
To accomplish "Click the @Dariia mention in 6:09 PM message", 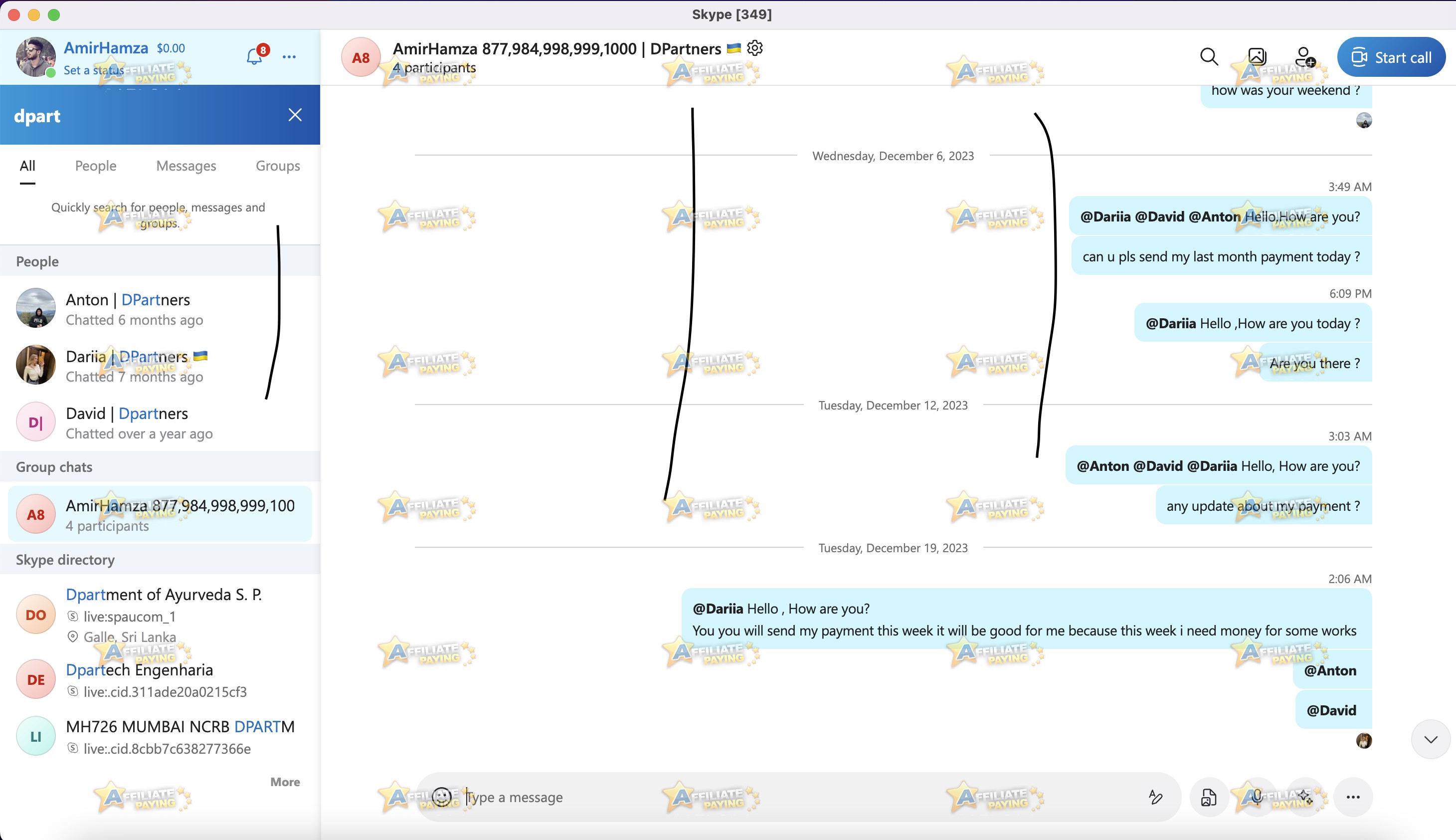I will click(1171, 324).
